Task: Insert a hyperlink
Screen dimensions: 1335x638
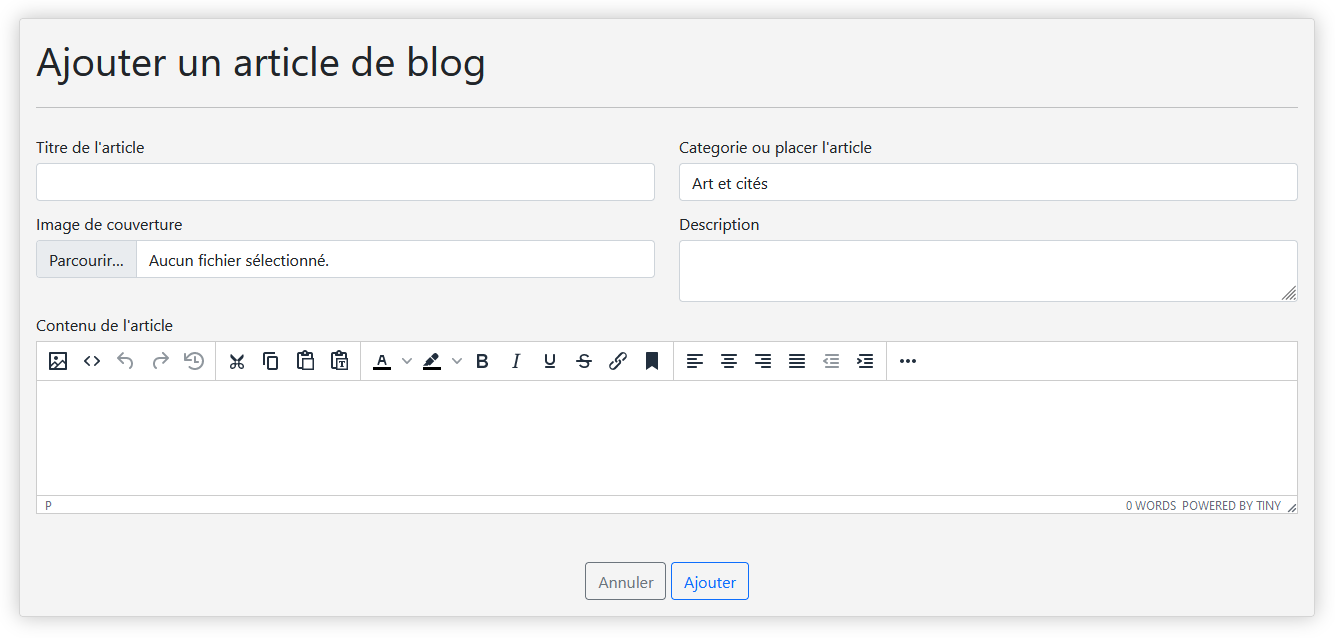Action: pyautogui.click(x=618, y=361)
